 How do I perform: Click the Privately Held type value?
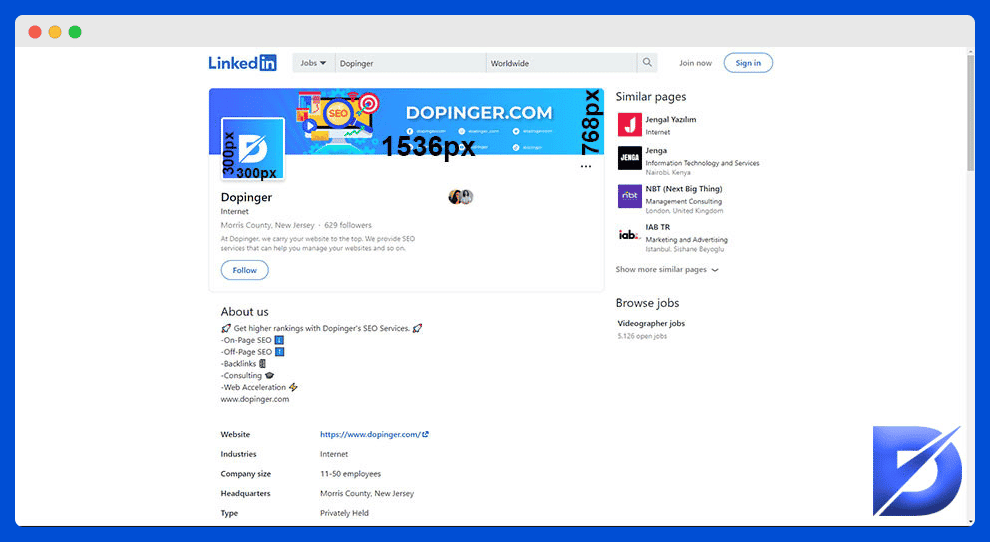[344, 513]
